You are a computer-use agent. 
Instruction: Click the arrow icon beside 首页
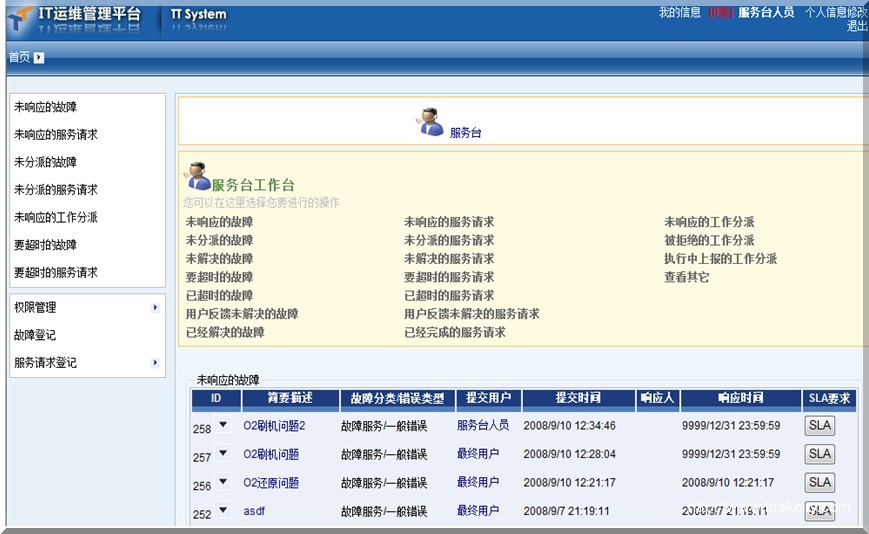click(x=39, y=58)
